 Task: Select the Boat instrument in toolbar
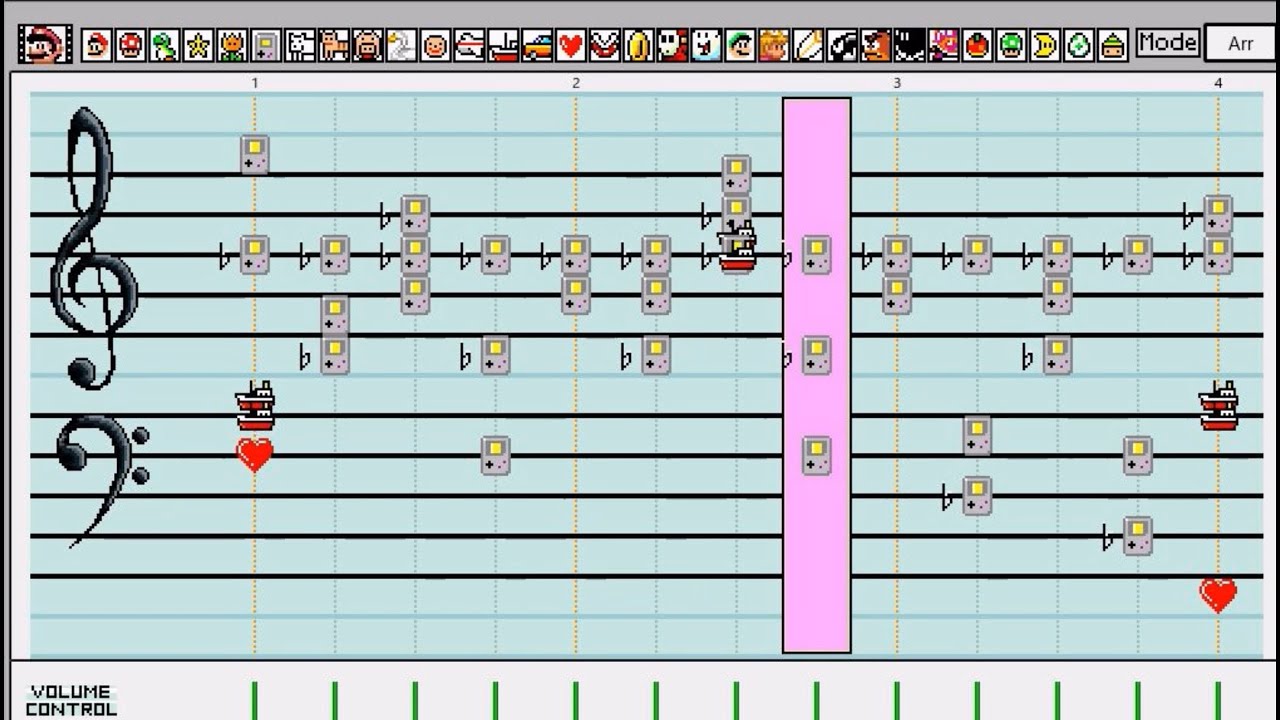[x=503, y=45]
